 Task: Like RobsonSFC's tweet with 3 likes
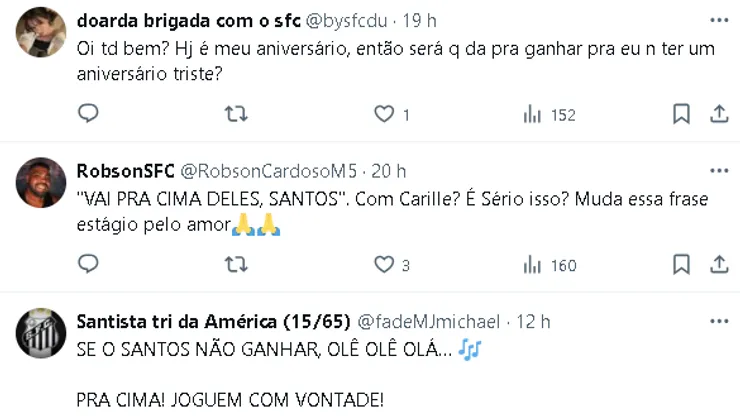pyautogui.click(x=385, y=264)
